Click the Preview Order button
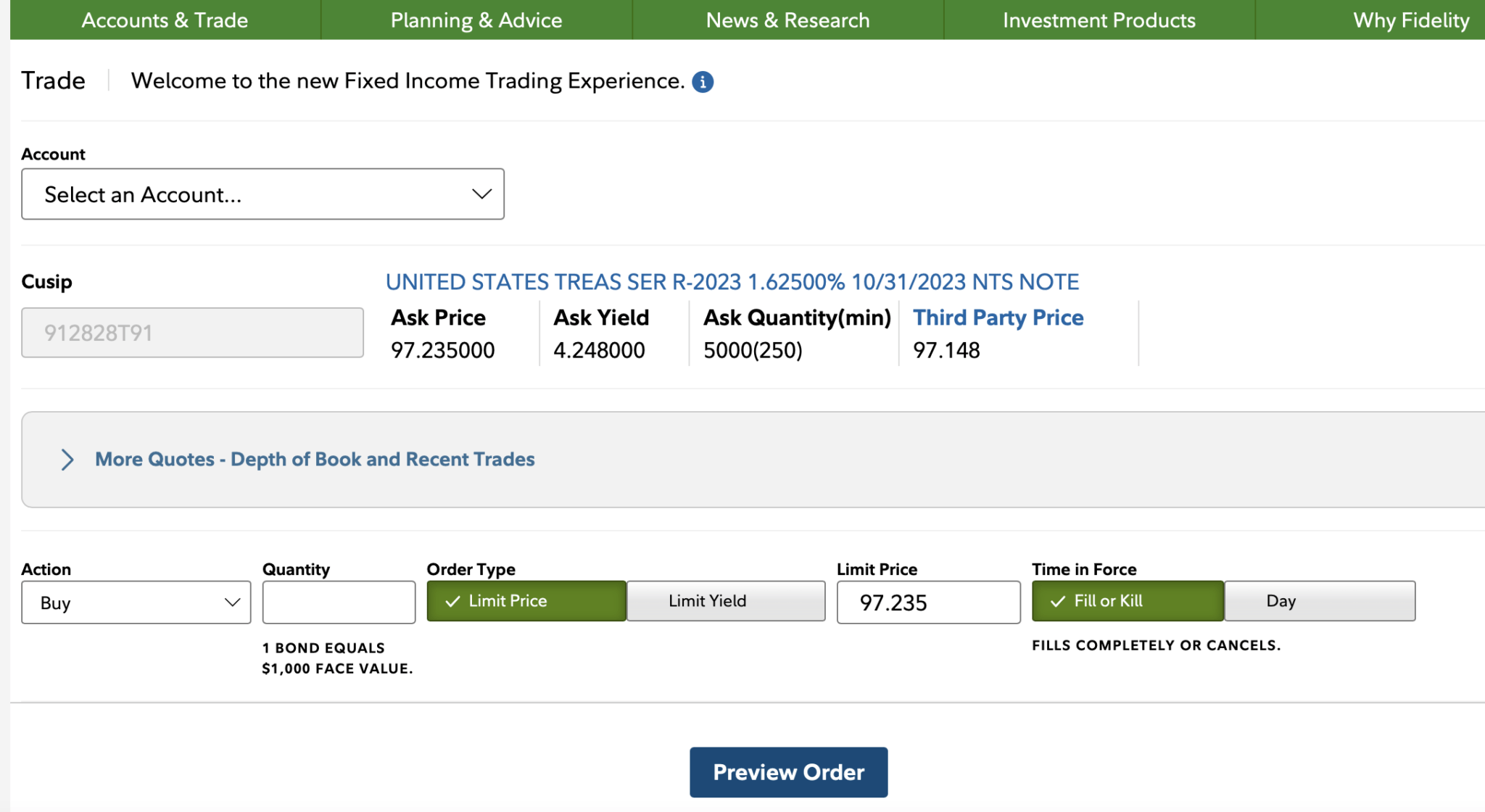 788,772
